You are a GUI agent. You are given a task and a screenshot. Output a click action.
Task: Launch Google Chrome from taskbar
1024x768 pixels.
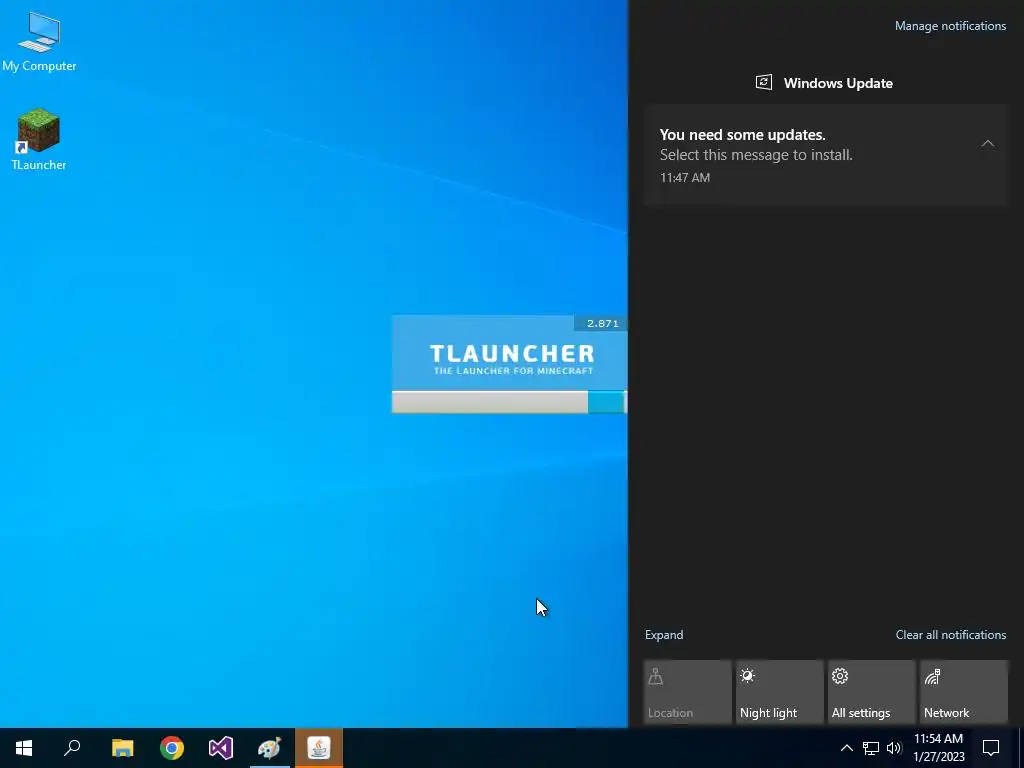(x=172, y=748)
